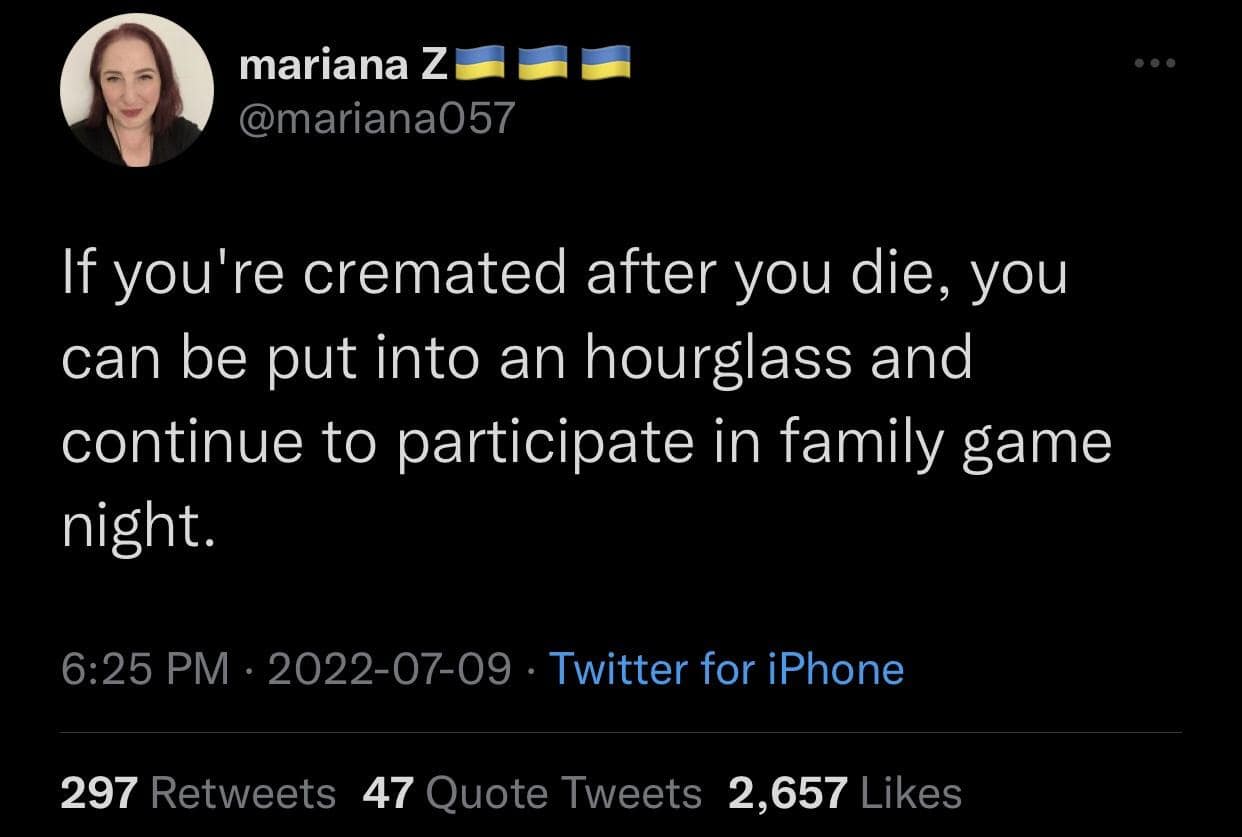Click the first Ukraine flag emoji
The height and width of the screenshot is (837, 1242).
[x=480, y=64]
